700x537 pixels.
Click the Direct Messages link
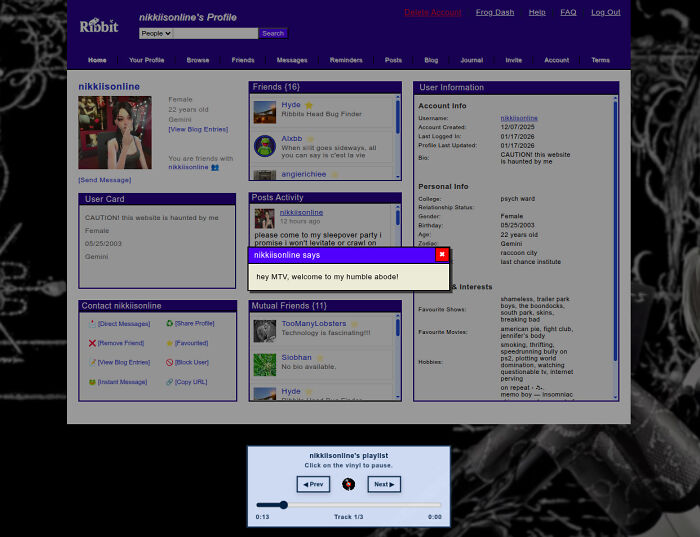pyautogui.click(x=124, y=324)
